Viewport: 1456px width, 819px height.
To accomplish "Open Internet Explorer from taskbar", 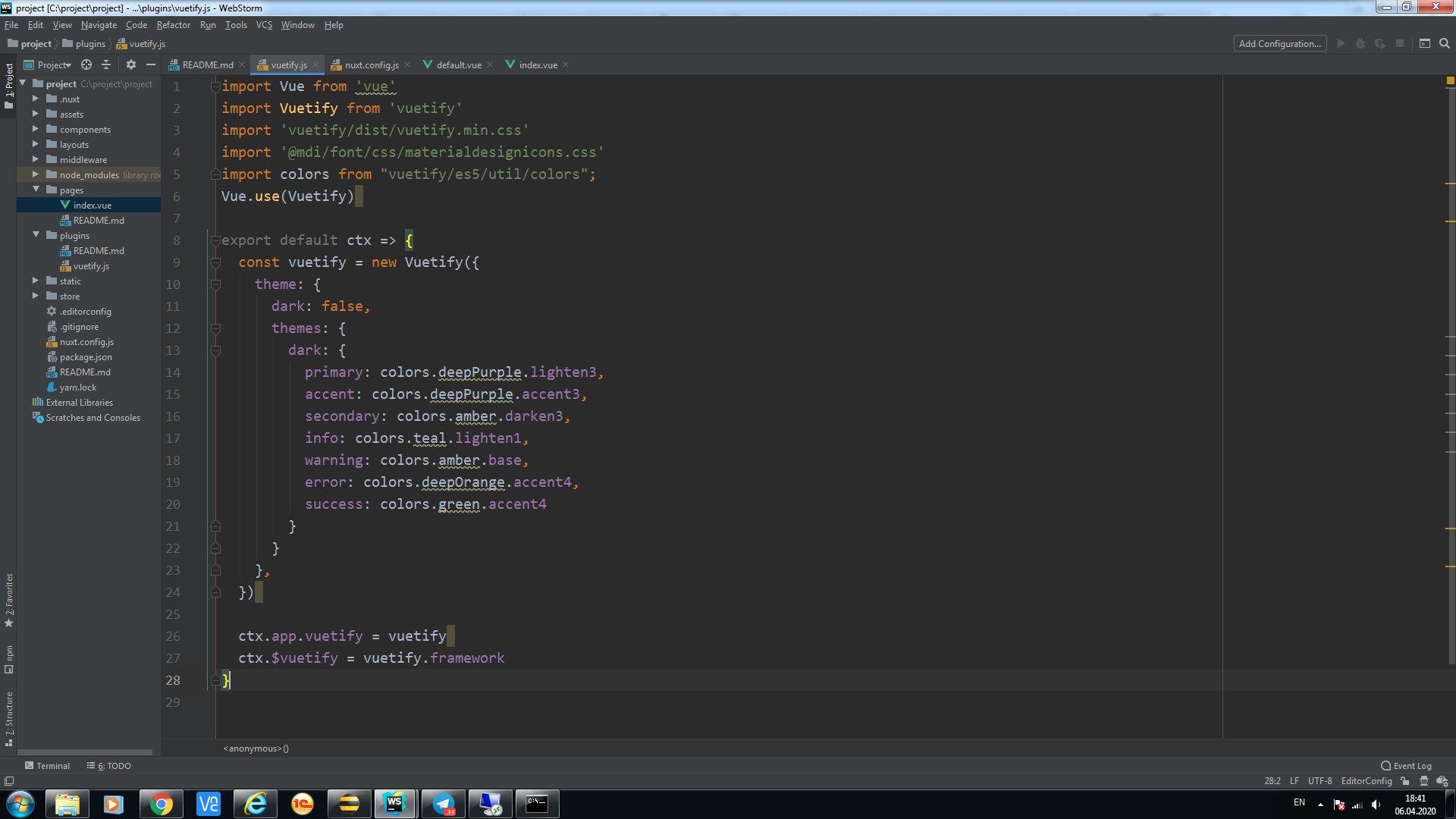I will point(256,804).
